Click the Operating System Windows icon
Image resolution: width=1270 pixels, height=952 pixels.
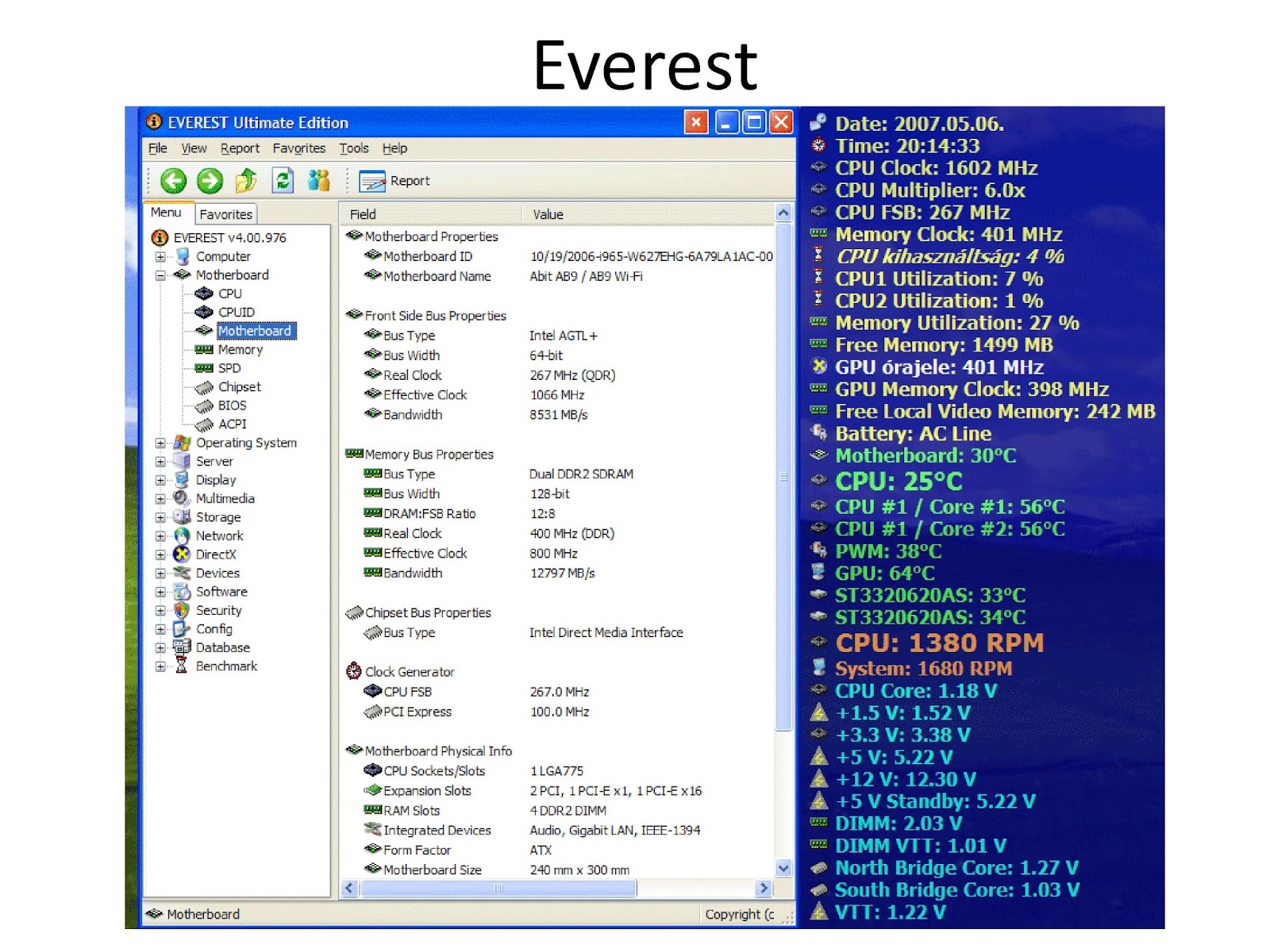(x=183, y=443)
